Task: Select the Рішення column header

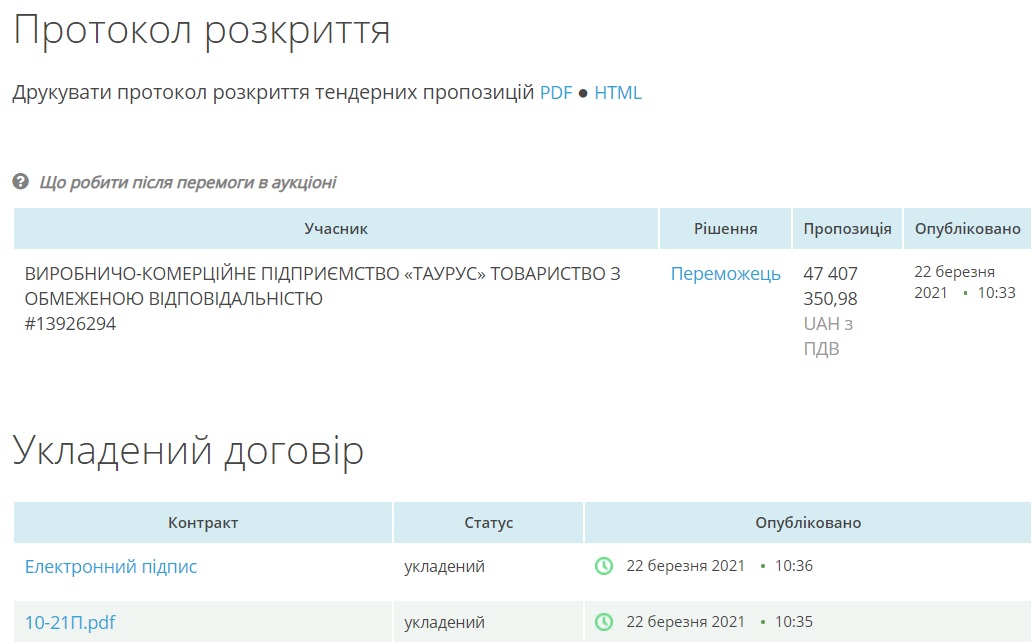Action: point(725,229)
